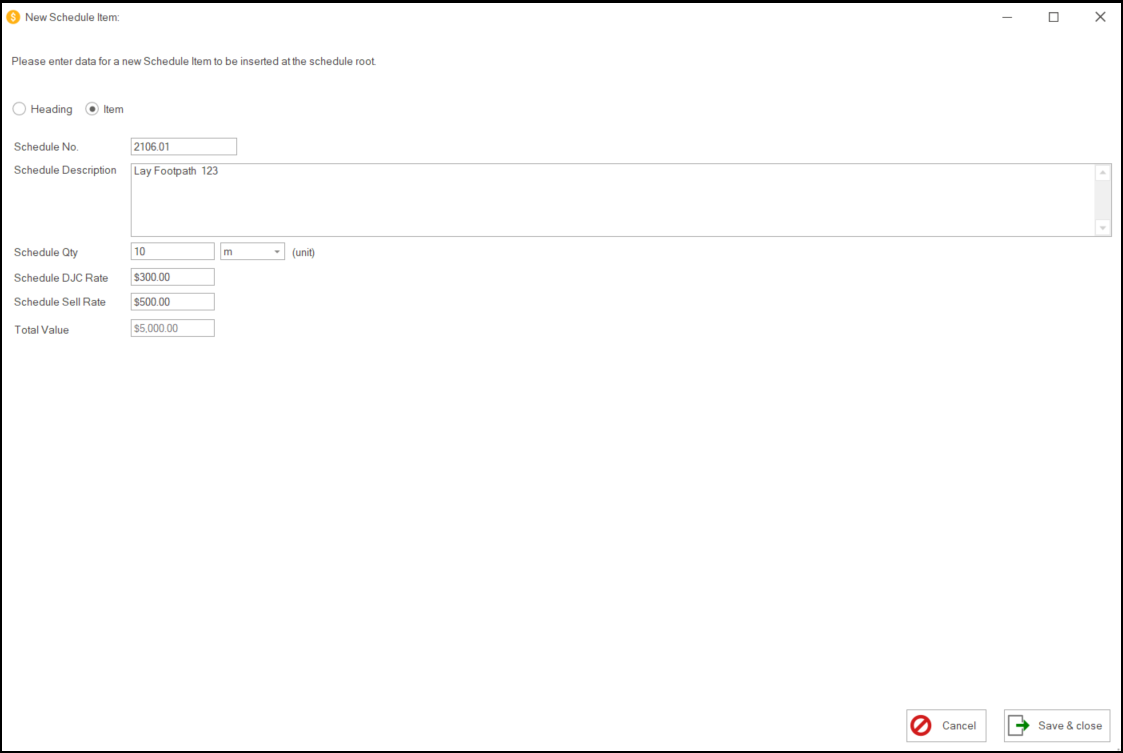This screenshot has width=1123, height=753.
Task: Click the Schedule Sell Rate label
Action: pos(59,302)
